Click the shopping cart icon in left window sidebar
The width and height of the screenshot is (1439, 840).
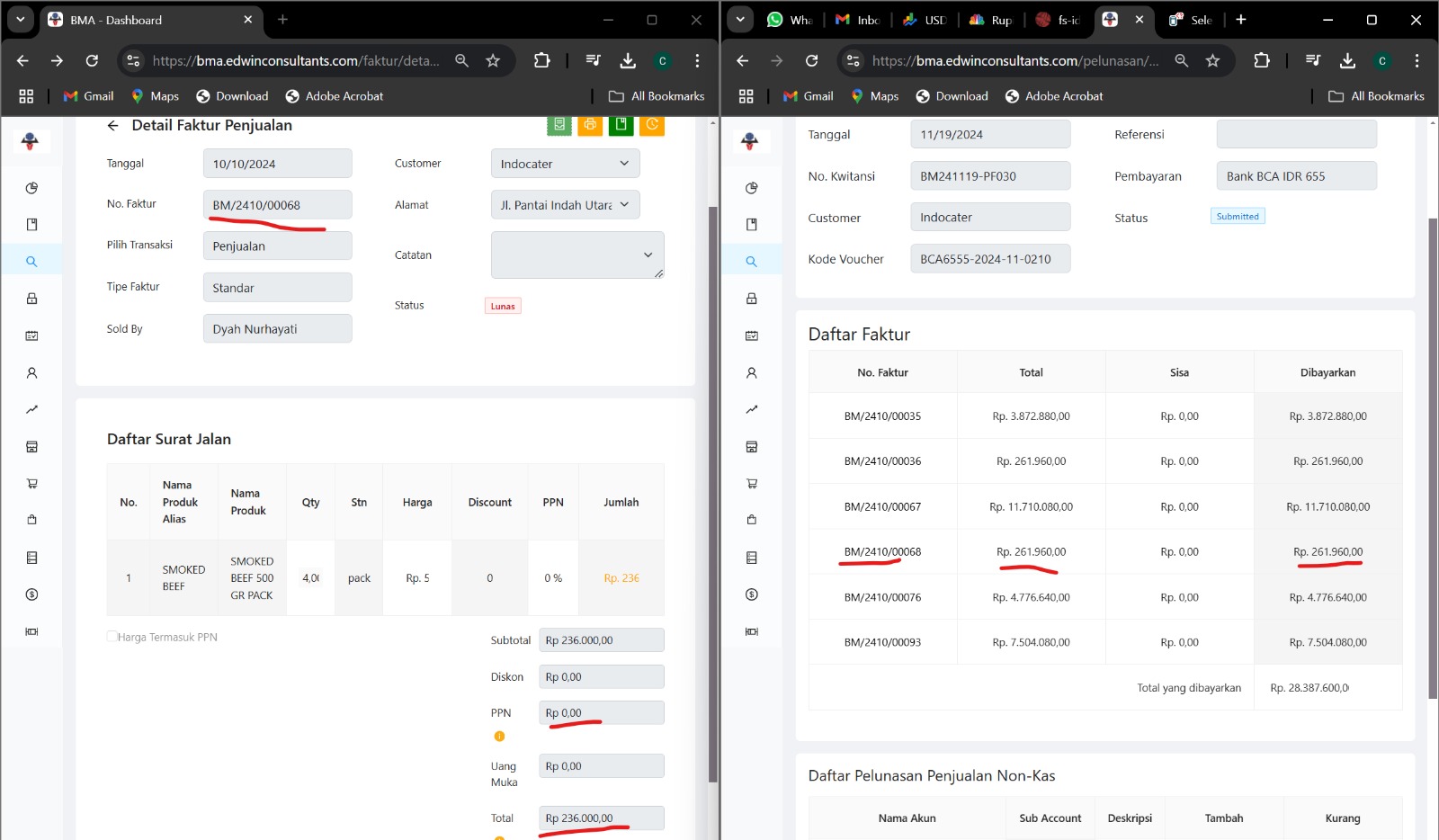(31, 484)
